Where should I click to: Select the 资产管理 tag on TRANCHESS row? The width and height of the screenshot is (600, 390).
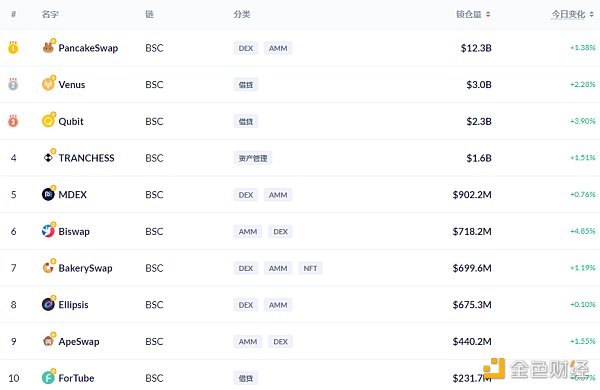point(253,158)
